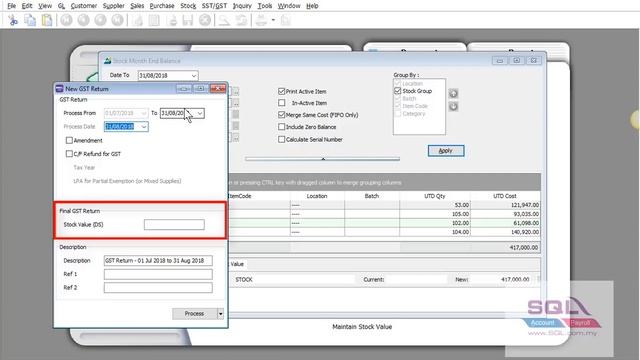Click the UTD Qty column header

pos(435,196)
